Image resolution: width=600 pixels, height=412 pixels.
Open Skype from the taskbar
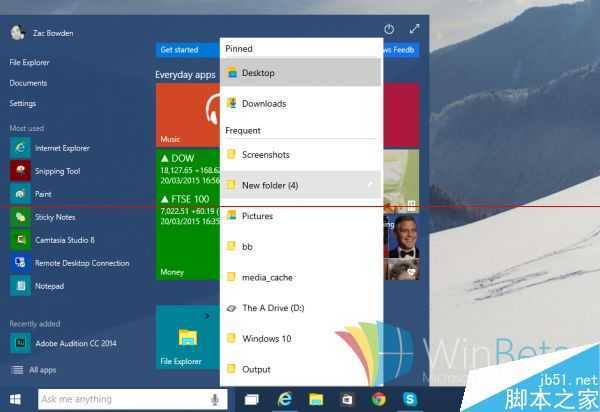point(409,399)
